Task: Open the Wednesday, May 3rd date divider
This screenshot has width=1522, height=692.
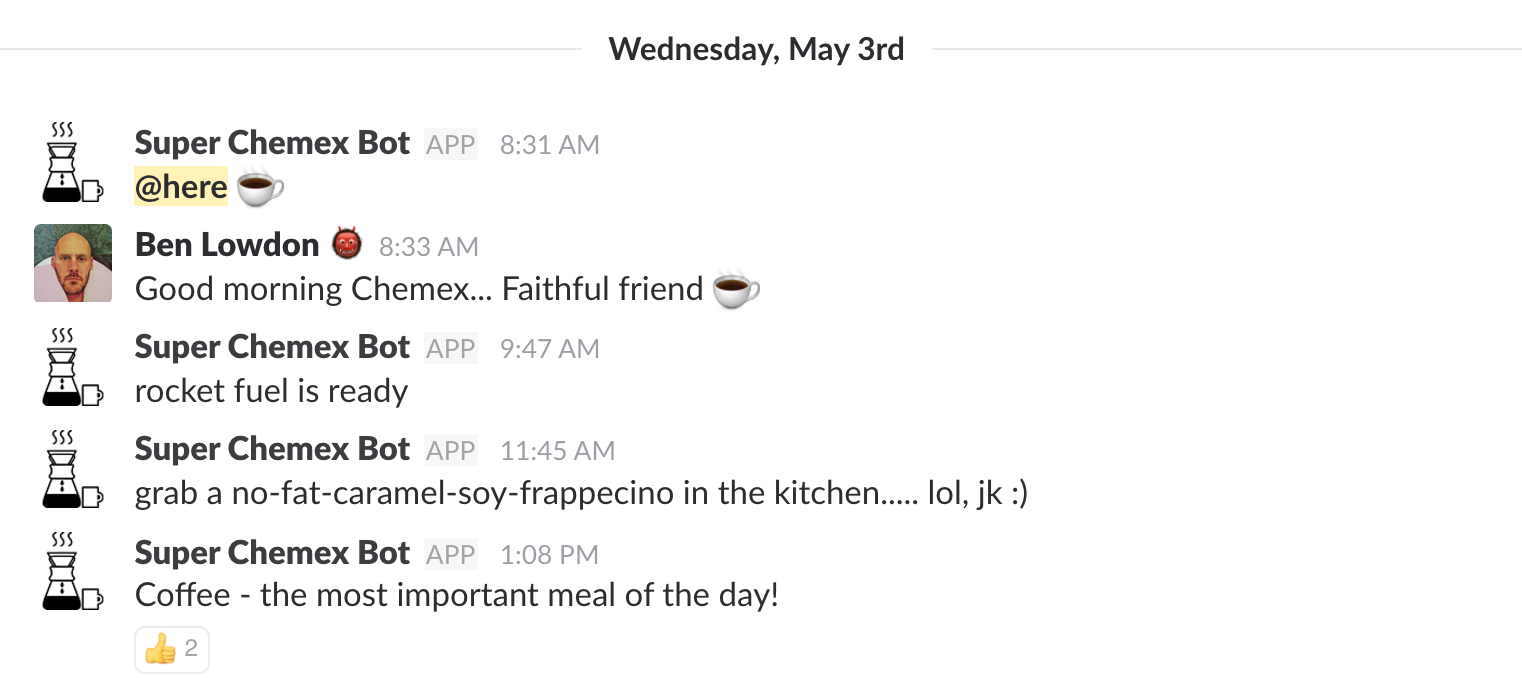Action: [x=756, y=49]
